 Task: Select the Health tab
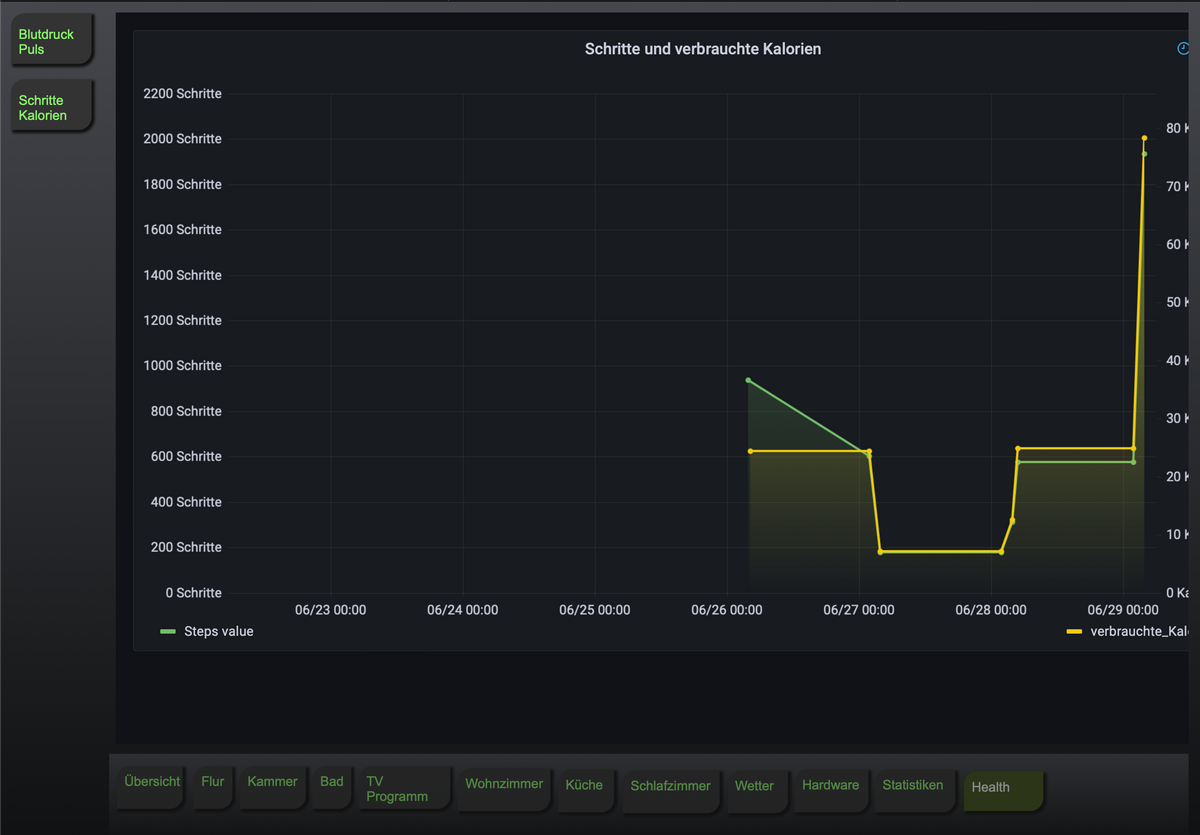pyautogui.click(x=1003, y=791)
